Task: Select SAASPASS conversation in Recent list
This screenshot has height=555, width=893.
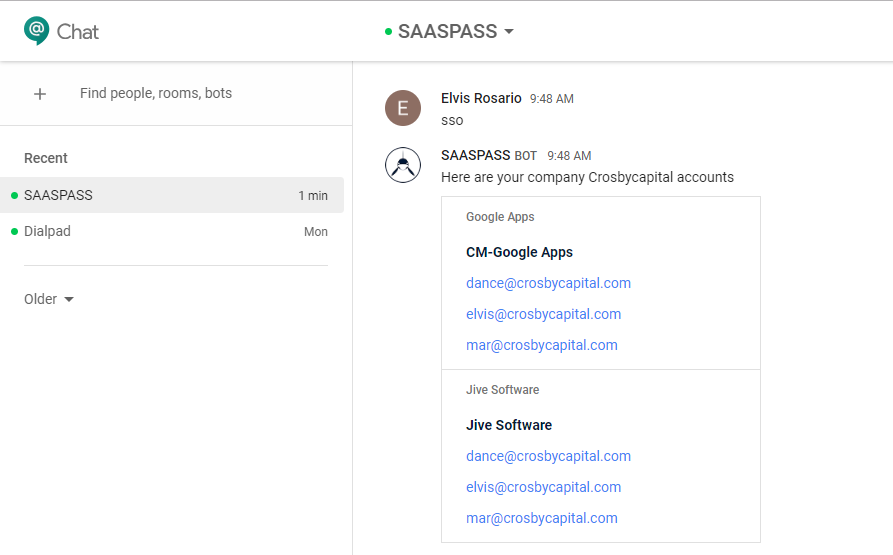Action: pyautogui.click(x=172, y=195)
